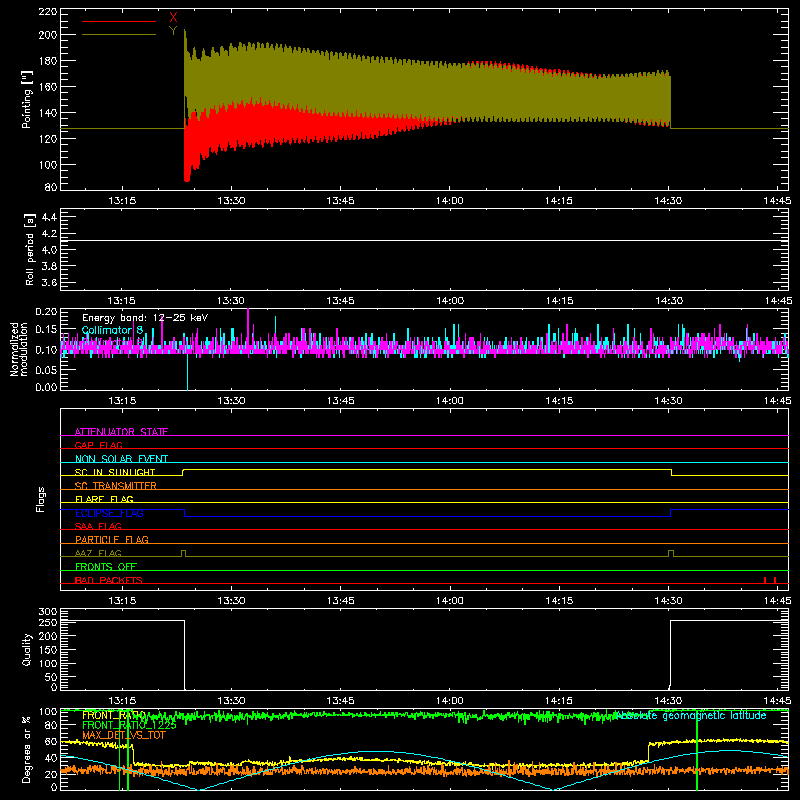Click the red 'X' legend label
The image size is (800, 800).
pos(173,18)
